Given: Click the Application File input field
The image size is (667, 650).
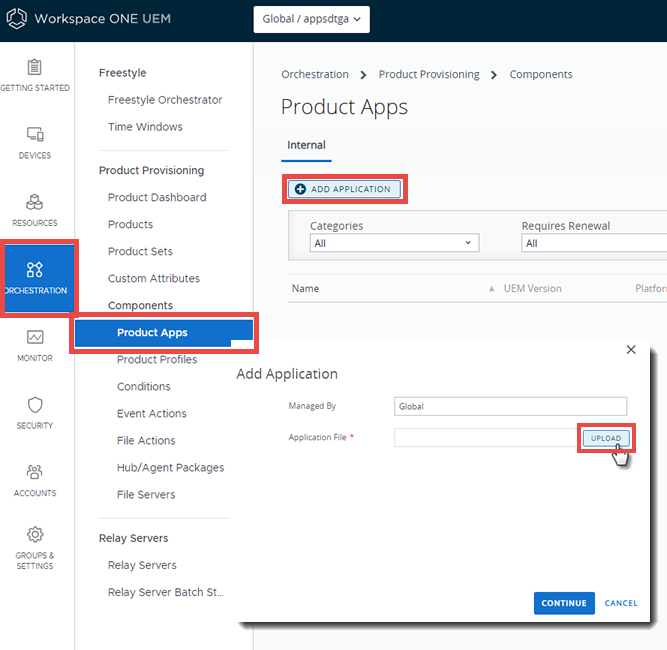Looking at the screenshot, I should pos(486,438).
